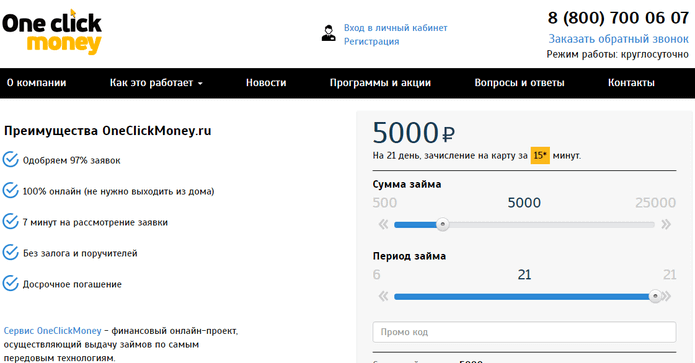
Task: Click the user account person icon
Action: click(x=328, y=34)
